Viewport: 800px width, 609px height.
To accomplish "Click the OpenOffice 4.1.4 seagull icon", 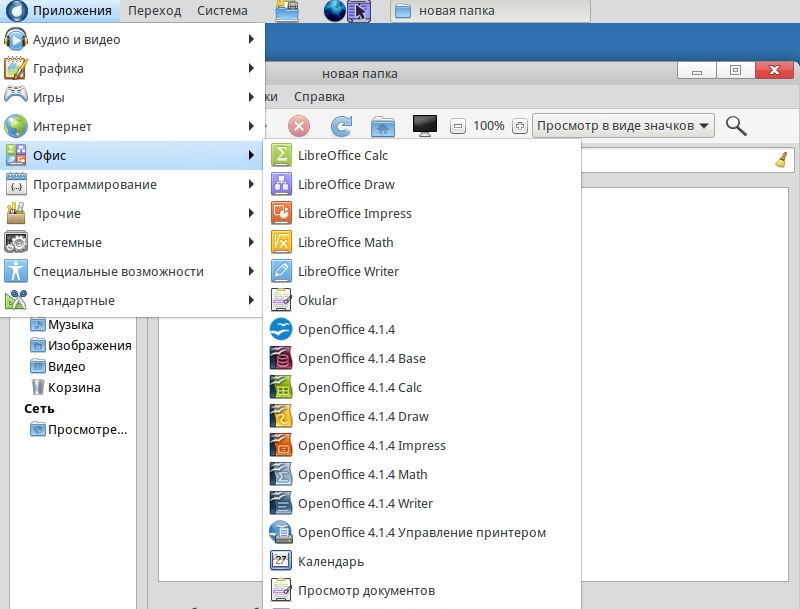I will click(x=281, y=329).
